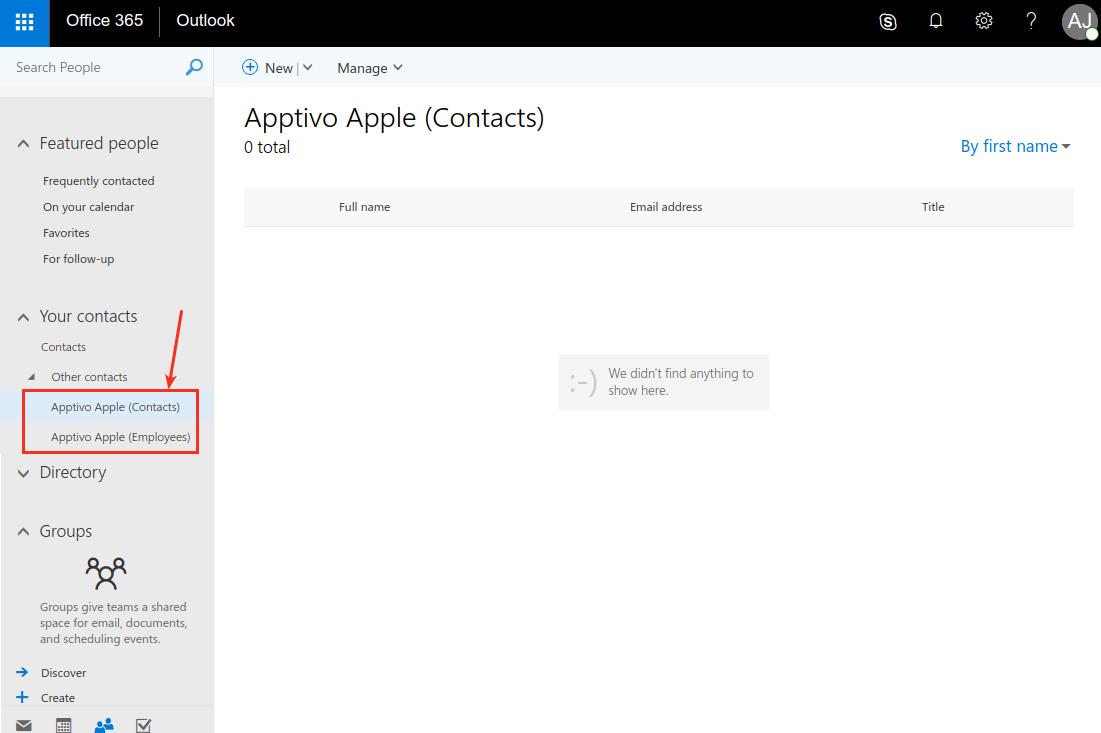This screenshot has height=733, width=1101.
Task: Switch to Calendar via bottom icon
Action: point(64,725)
